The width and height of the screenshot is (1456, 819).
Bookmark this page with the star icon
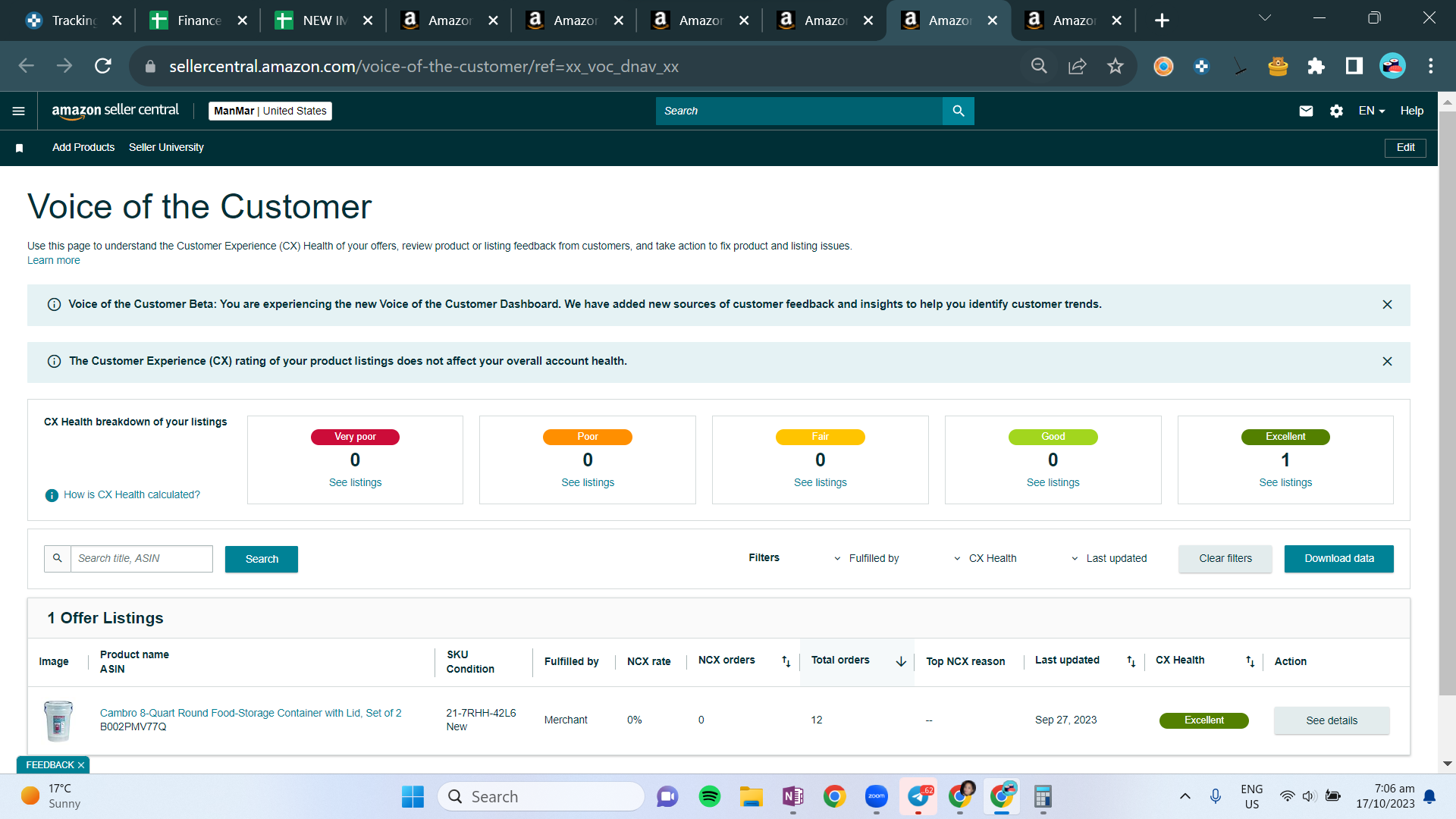click(x=1115, y=66)
